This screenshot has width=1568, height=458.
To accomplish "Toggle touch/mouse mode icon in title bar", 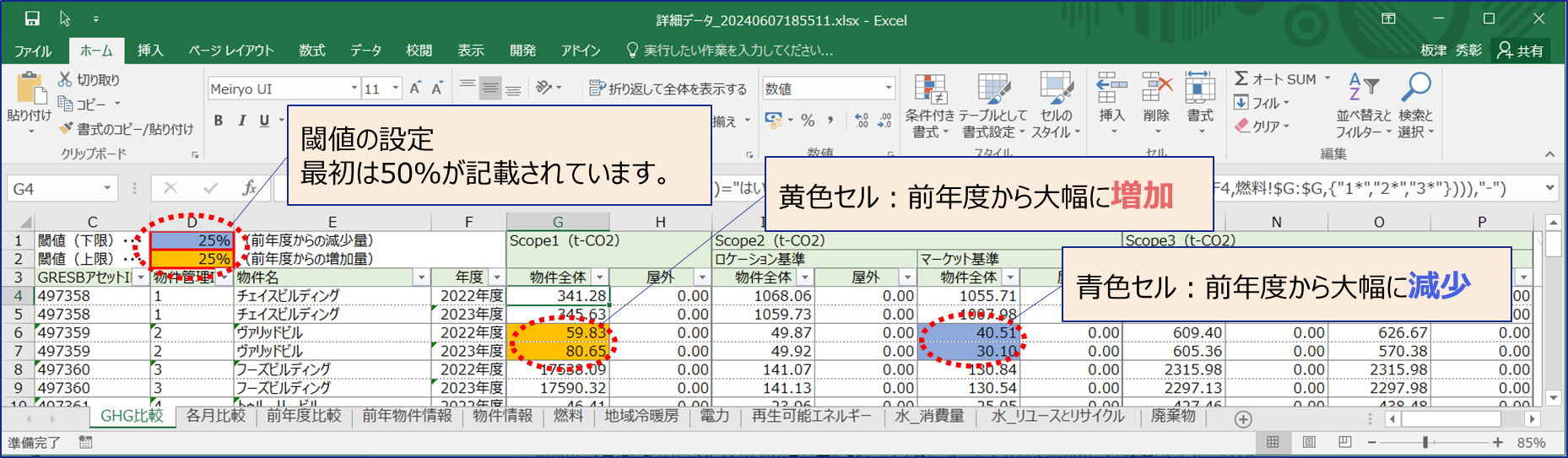I will [x=66, y=19].
